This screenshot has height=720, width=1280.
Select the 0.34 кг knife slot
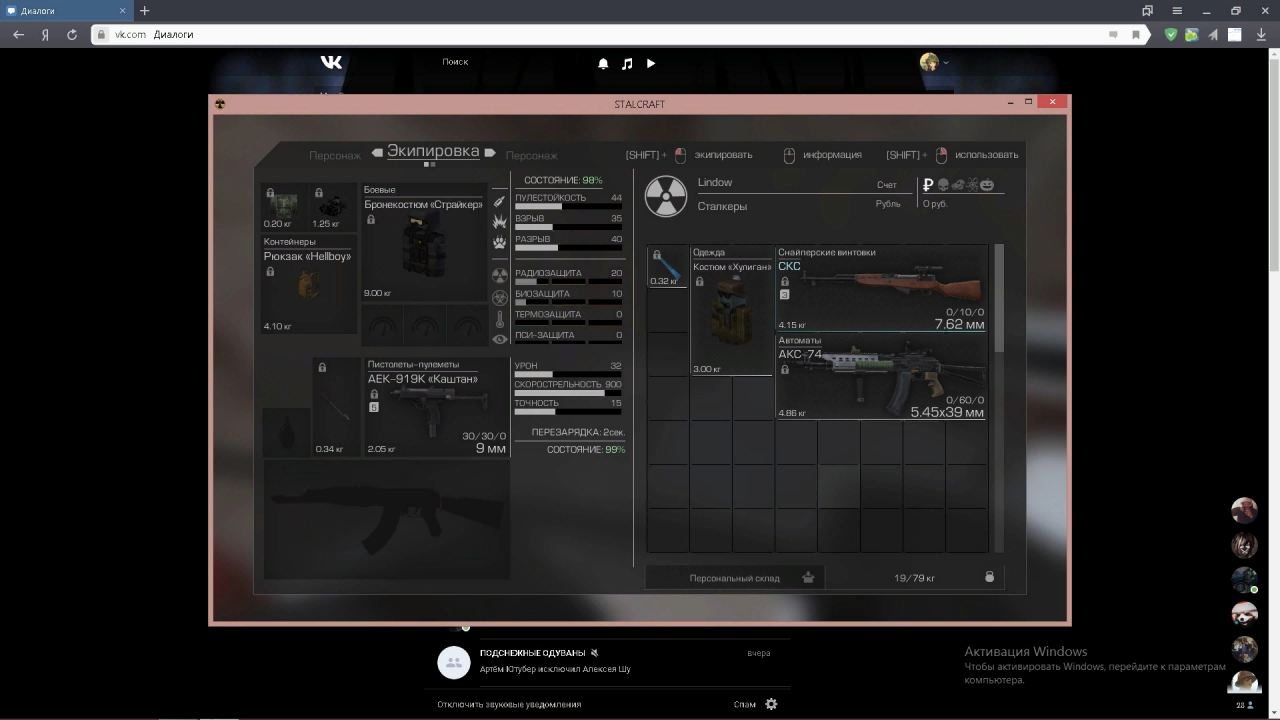tap(336, 407)
